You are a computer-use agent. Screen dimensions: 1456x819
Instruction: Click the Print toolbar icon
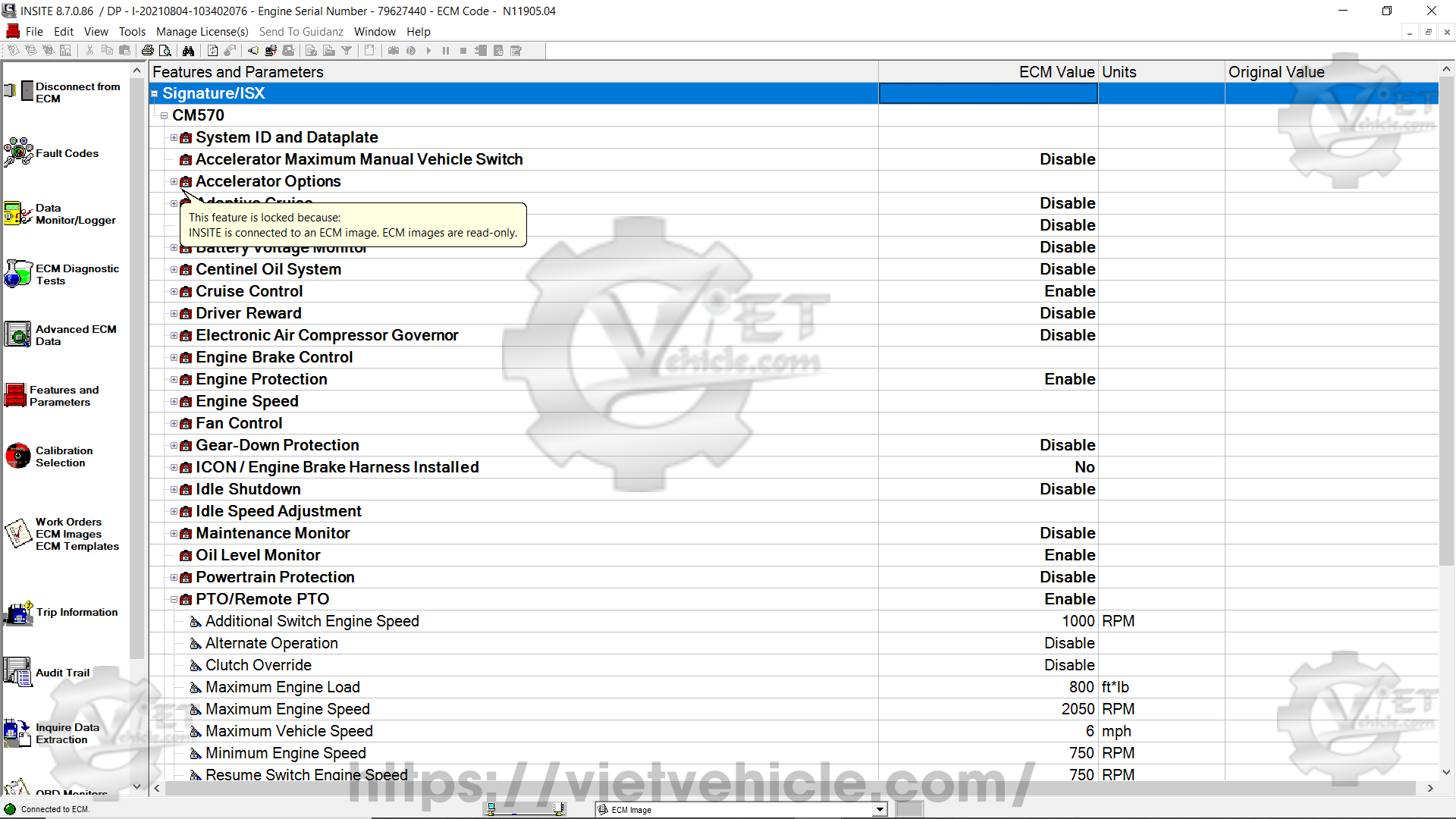148,51
